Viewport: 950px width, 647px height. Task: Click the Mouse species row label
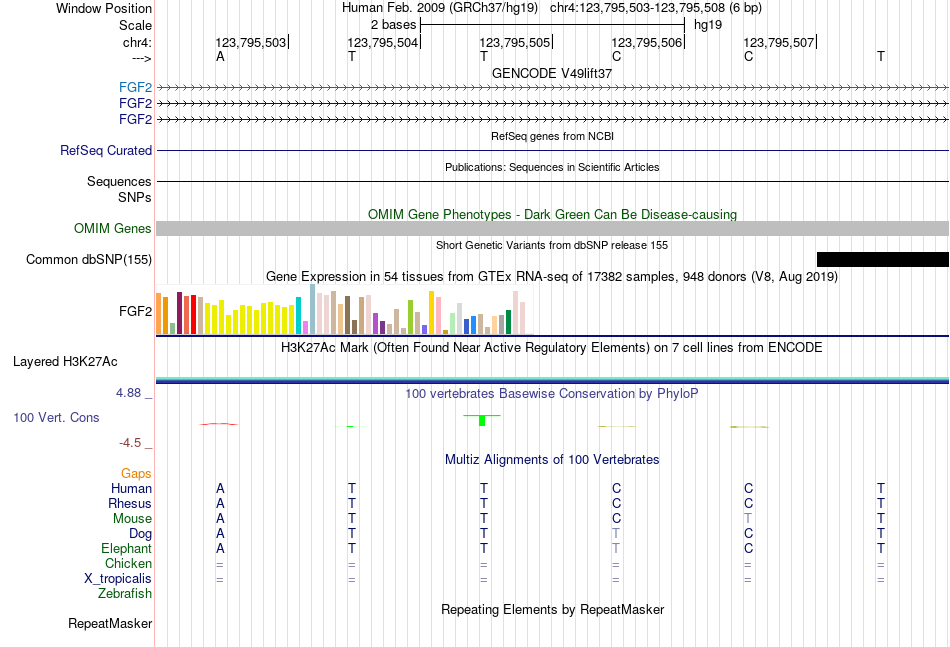pyautogui.click(x=132, y=519)
